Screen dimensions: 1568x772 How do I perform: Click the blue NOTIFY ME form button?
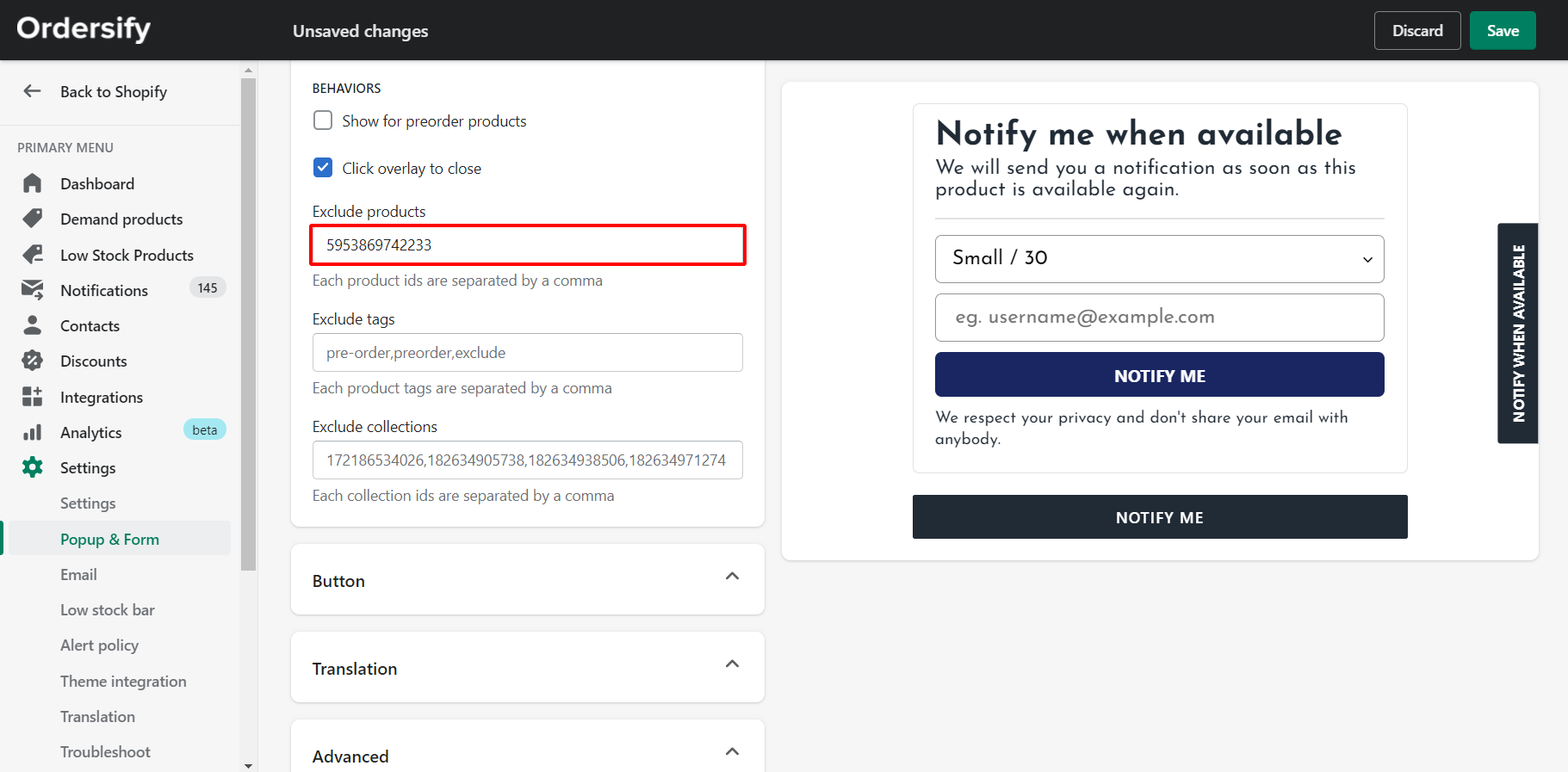coord(1159,374)
